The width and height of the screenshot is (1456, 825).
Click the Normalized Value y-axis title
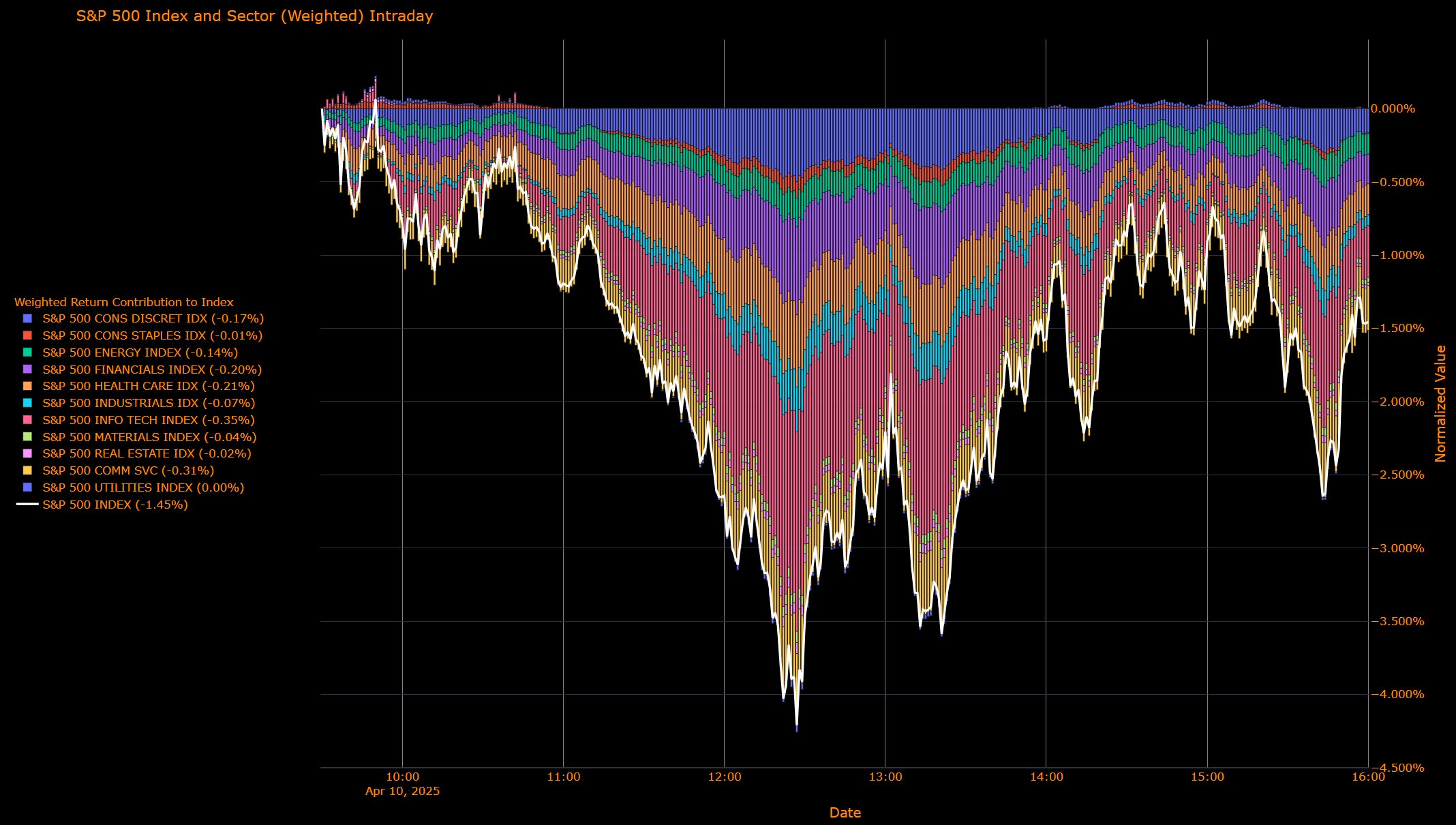click(1440, 404)
